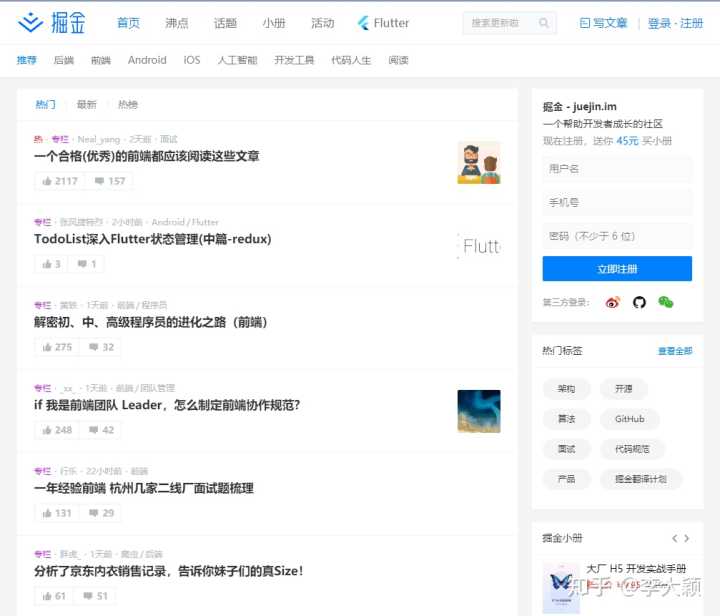Open comments showing 42 replies
The height and width of the screenshot is (616, 720).
(x=101, y=430)
